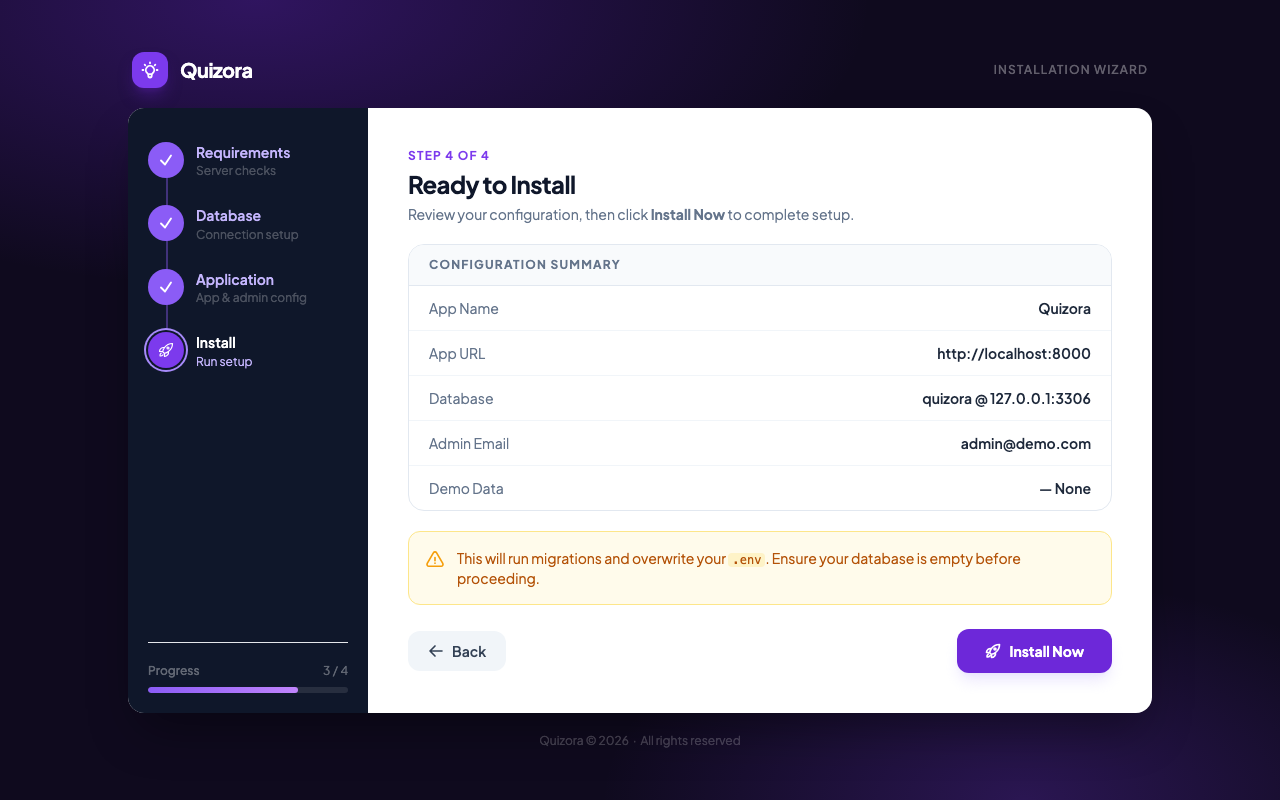
Task: Start setup with Install Now button
Action: [1034, 651]
